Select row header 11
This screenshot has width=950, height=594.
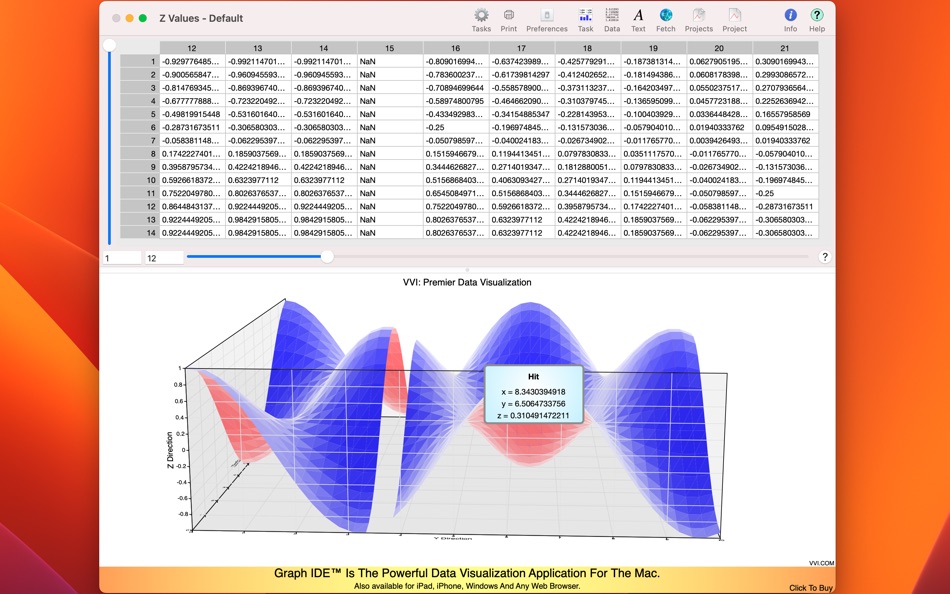coord(139,193)
